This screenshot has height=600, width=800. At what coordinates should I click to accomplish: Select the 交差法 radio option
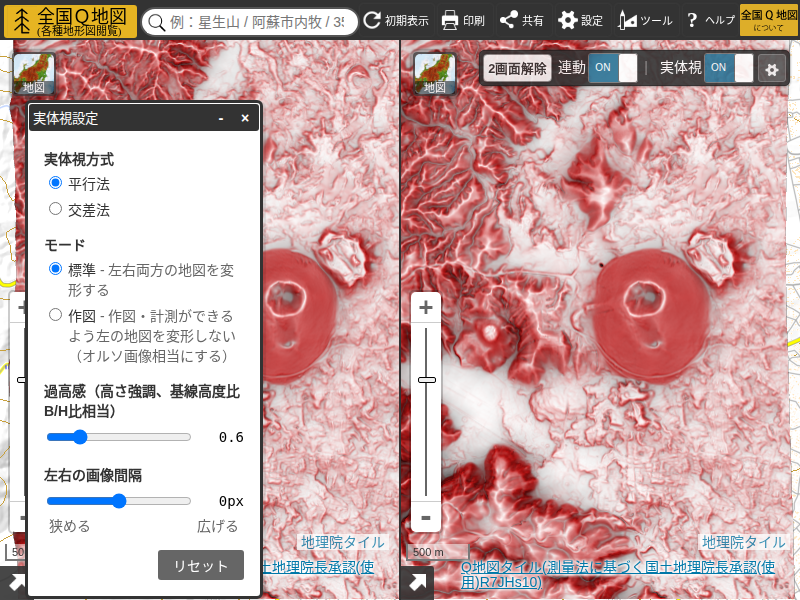click(x=56, y=209)
